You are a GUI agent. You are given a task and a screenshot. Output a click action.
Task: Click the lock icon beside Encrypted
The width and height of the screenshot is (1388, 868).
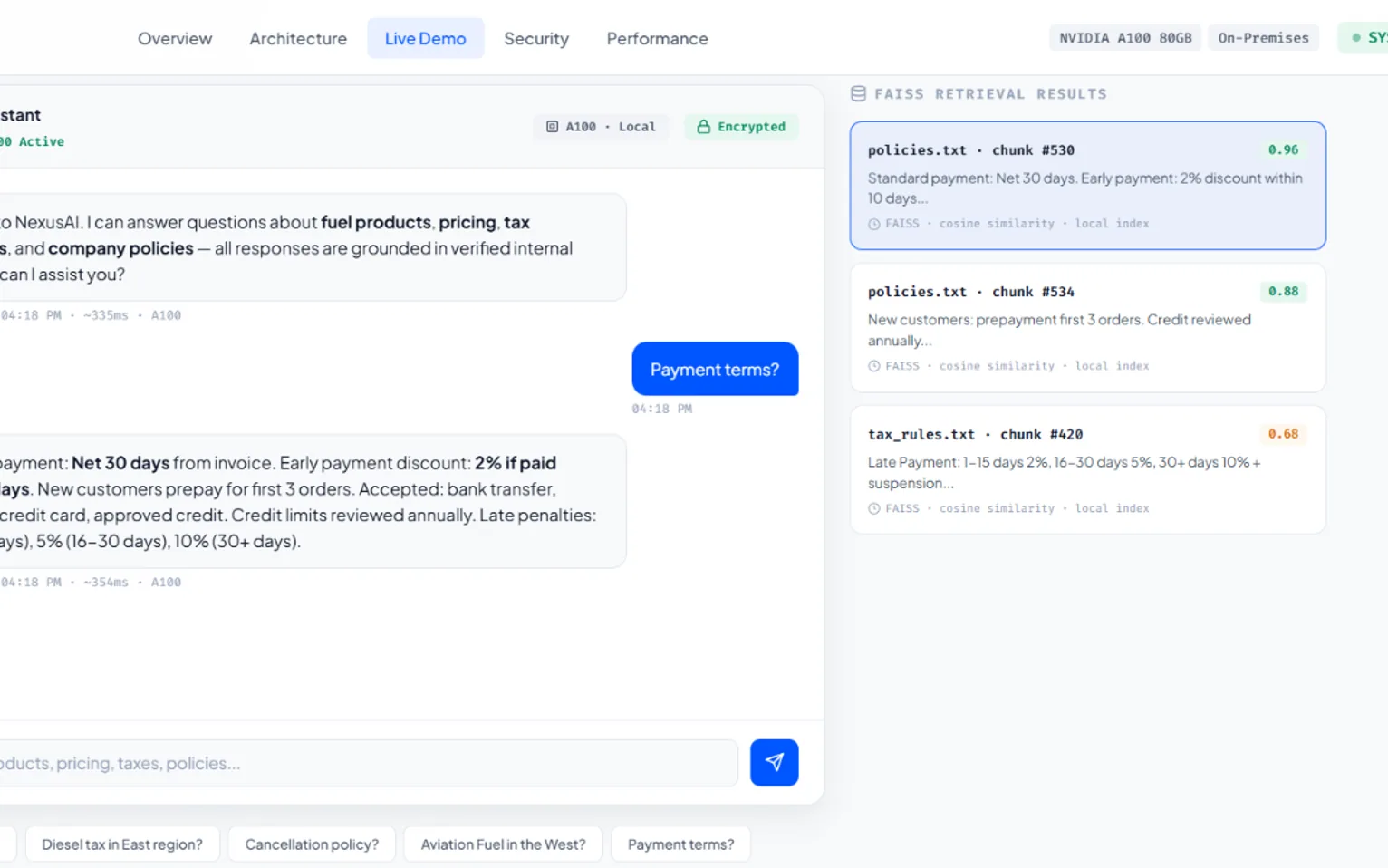point(703,127)
